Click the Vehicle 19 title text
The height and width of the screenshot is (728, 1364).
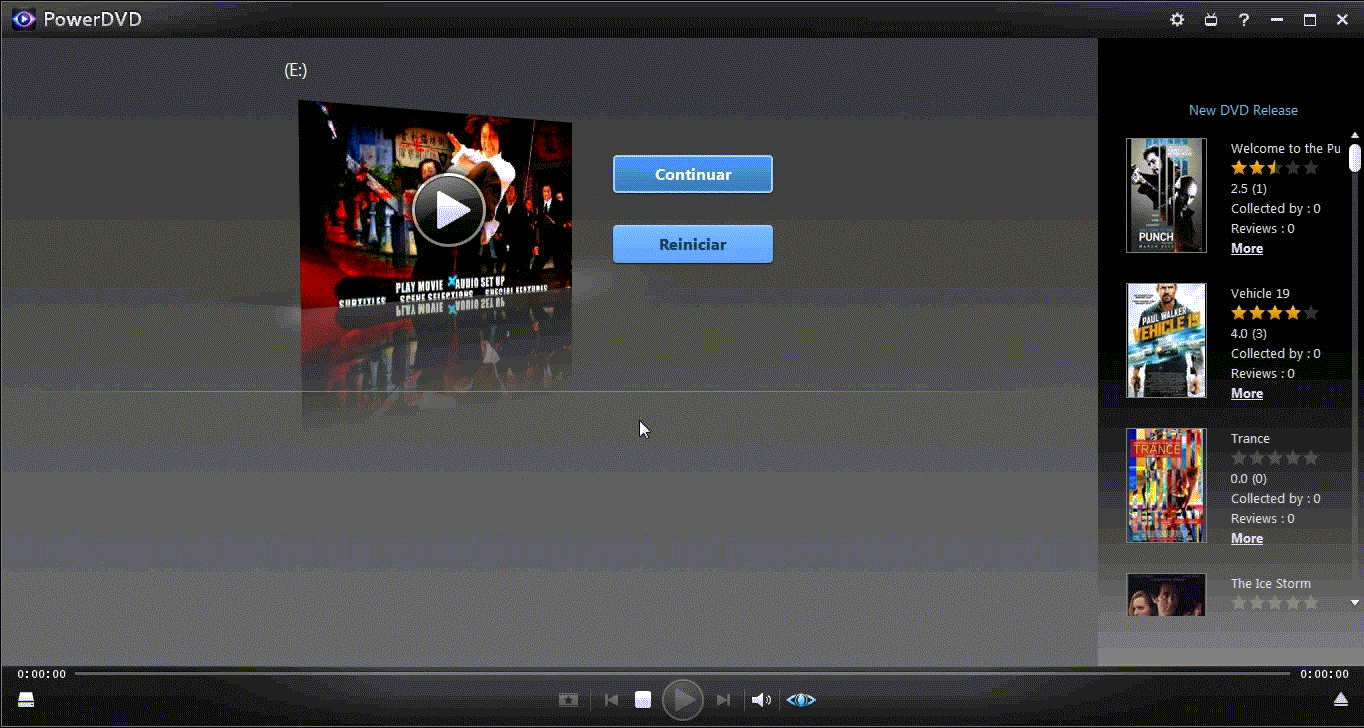pyautogui.click(x=1260, y=293)
